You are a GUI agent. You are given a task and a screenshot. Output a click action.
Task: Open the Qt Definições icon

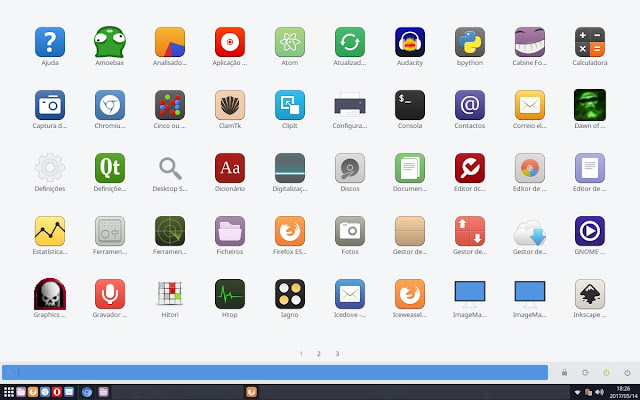pyautogui.click(x=110, y=168)
